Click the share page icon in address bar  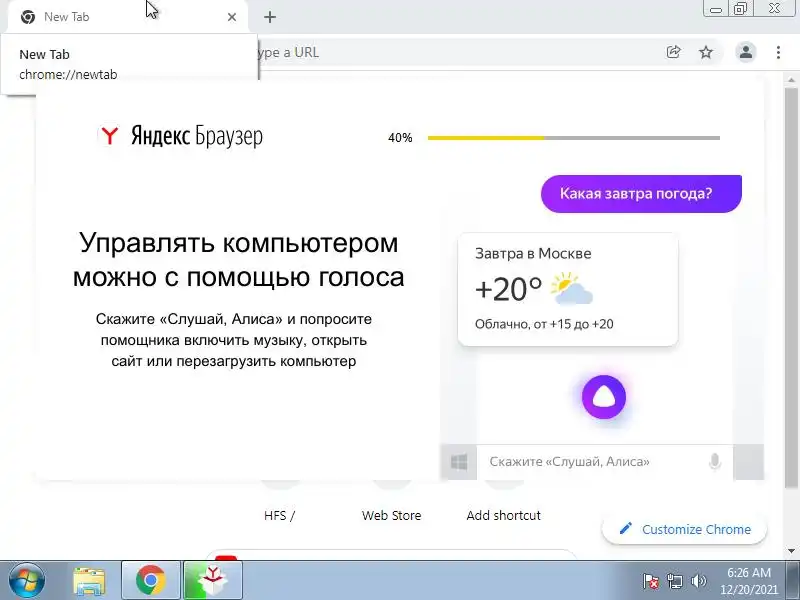coord(673,52)
